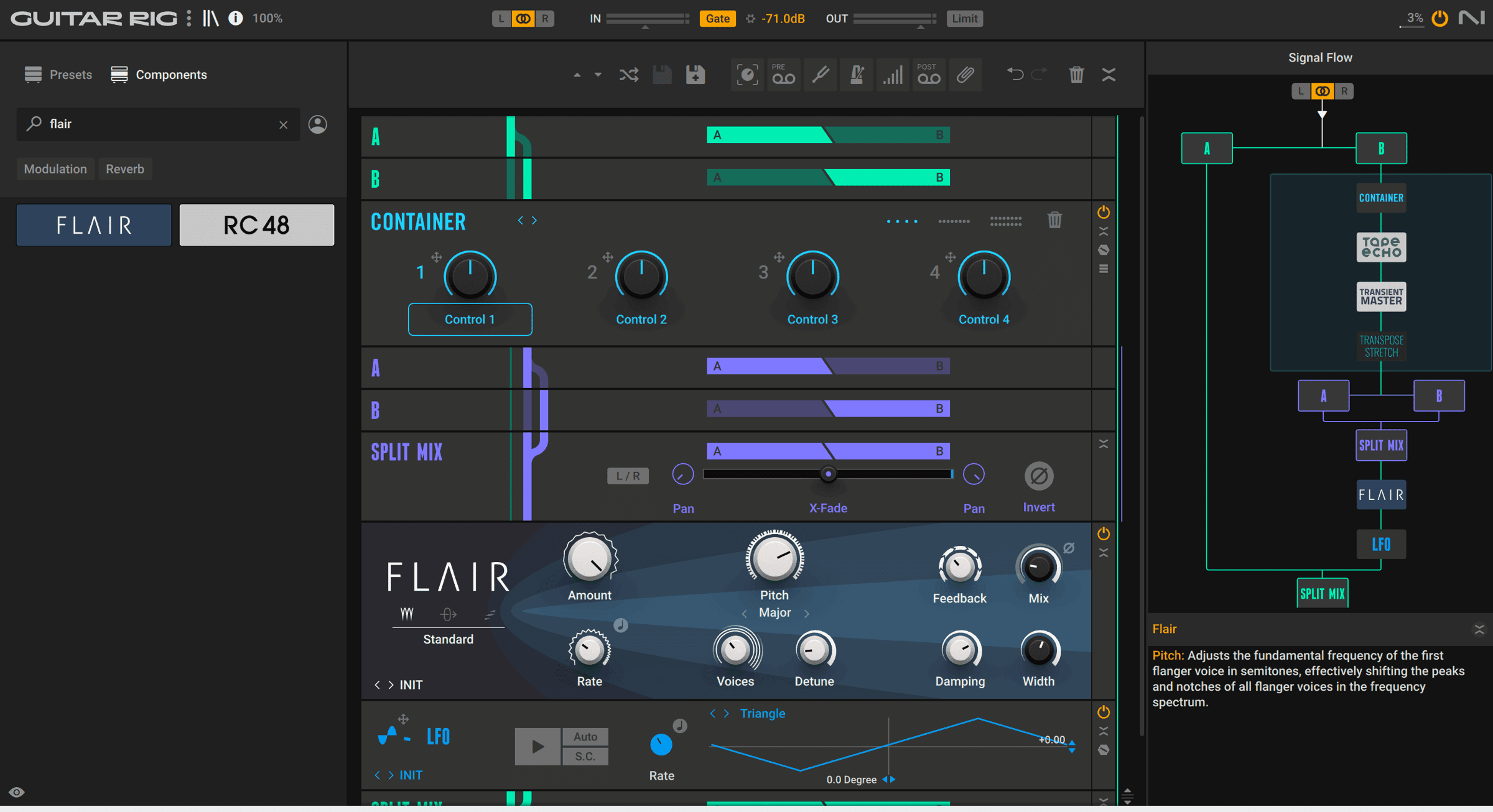Image resolution: width=1493 pixels, height=812 pixels.
Task: Open the tuner tool icon
Action: click(820, 75)
